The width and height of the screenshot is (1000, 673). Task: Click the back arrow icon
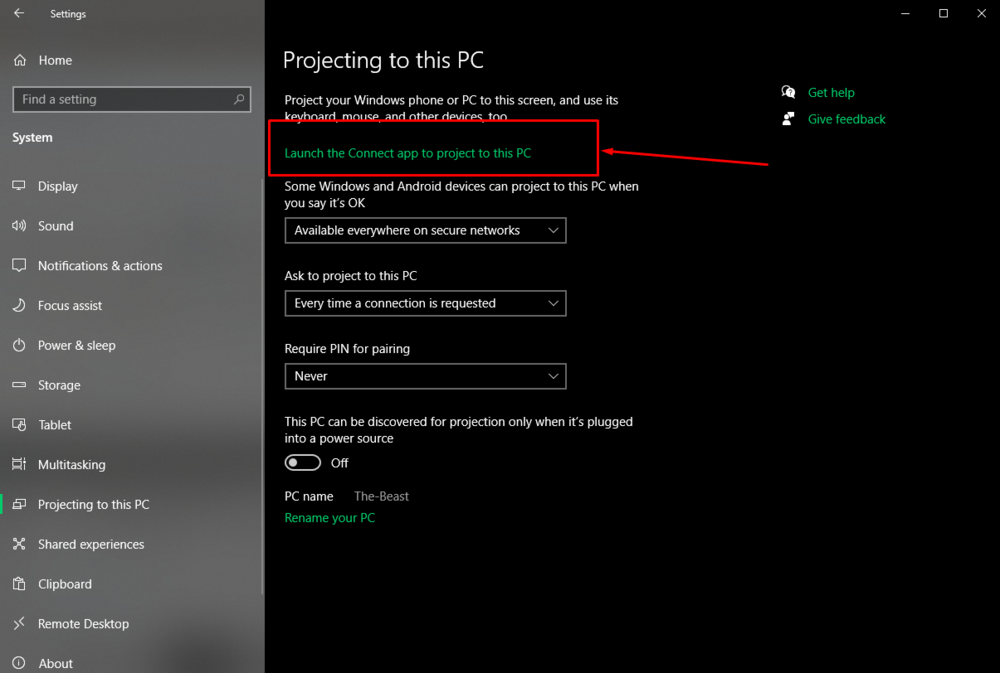19,14
